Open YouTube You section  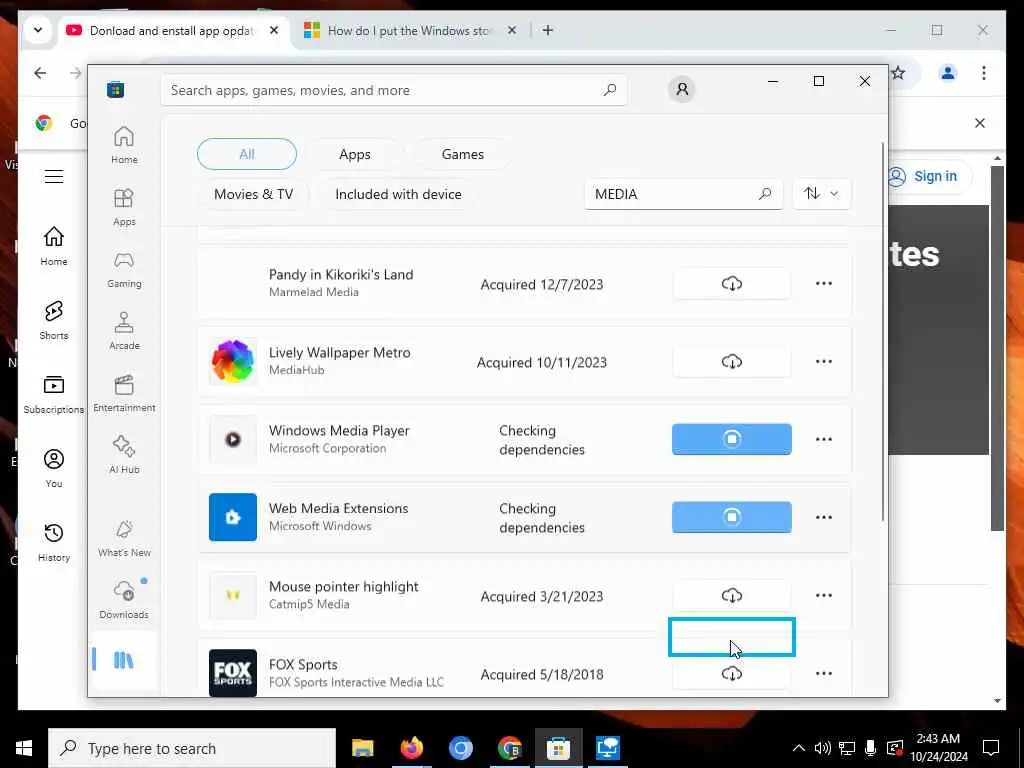pyautogui.click(x=54, y=468)
